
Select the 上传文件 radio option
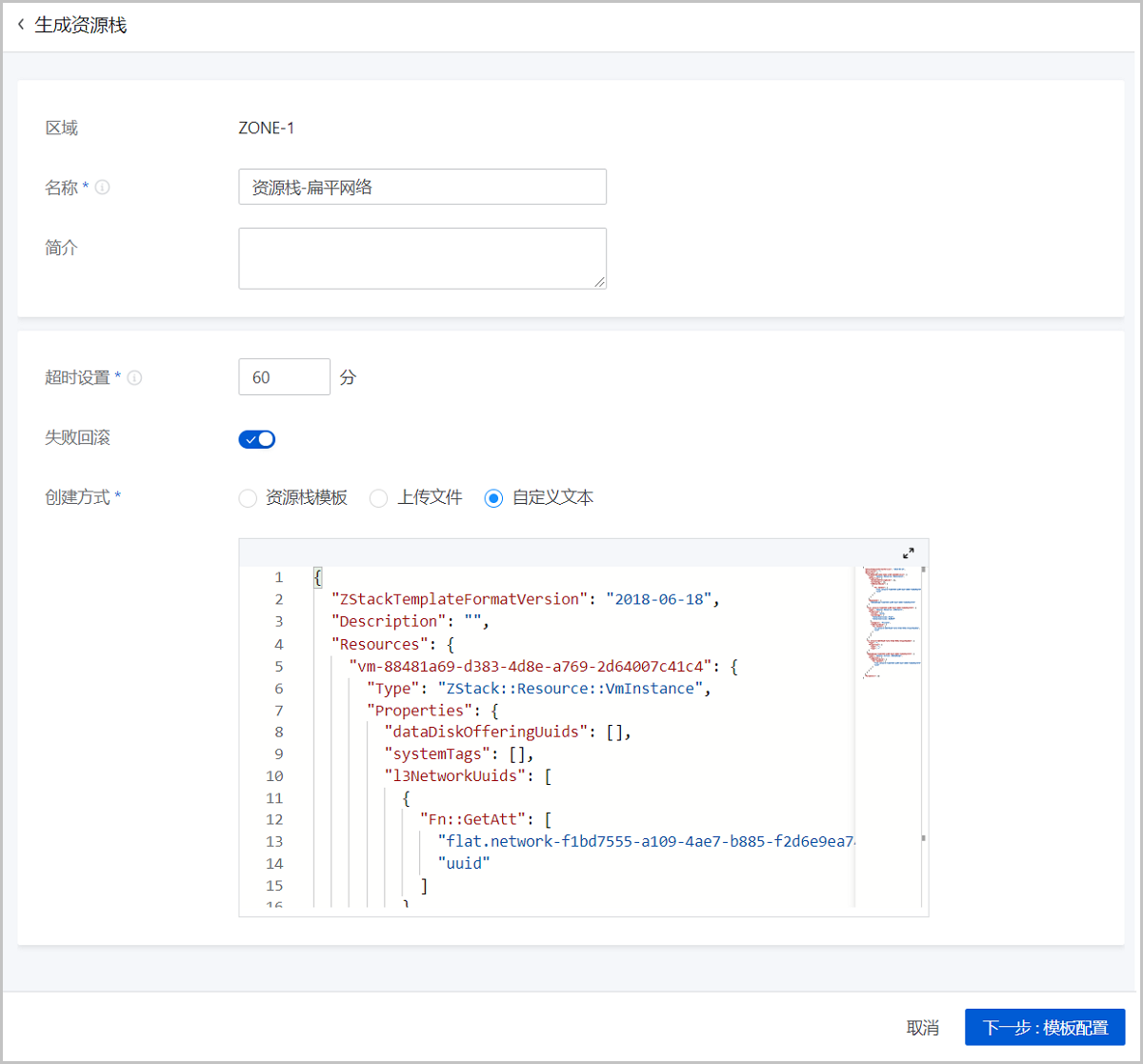click(379, 498)
